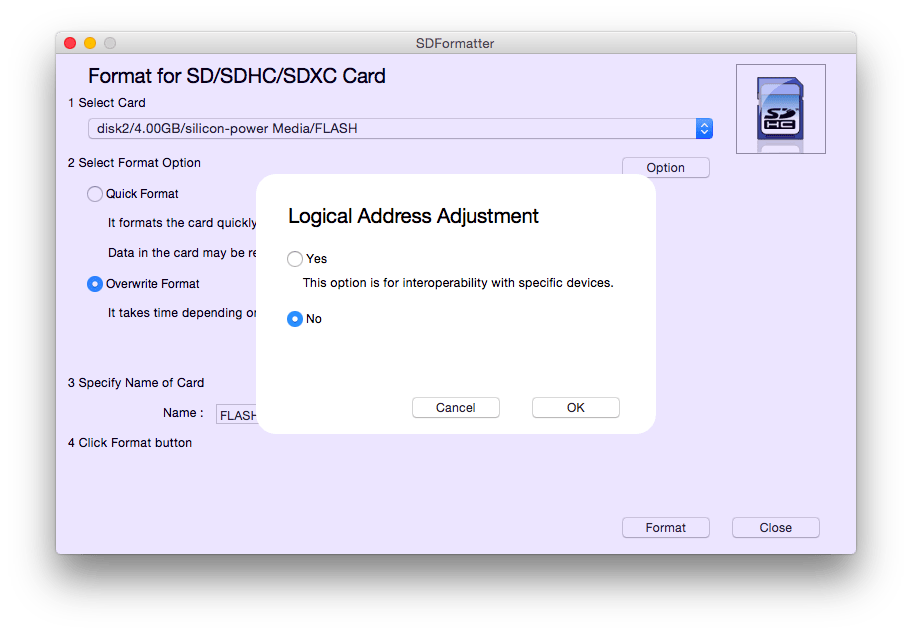Viewport: 912px width, 634px height.
Task: Click the Logical Address Adjustment heading
Action: pyautogui.click(x=413, y=216)
